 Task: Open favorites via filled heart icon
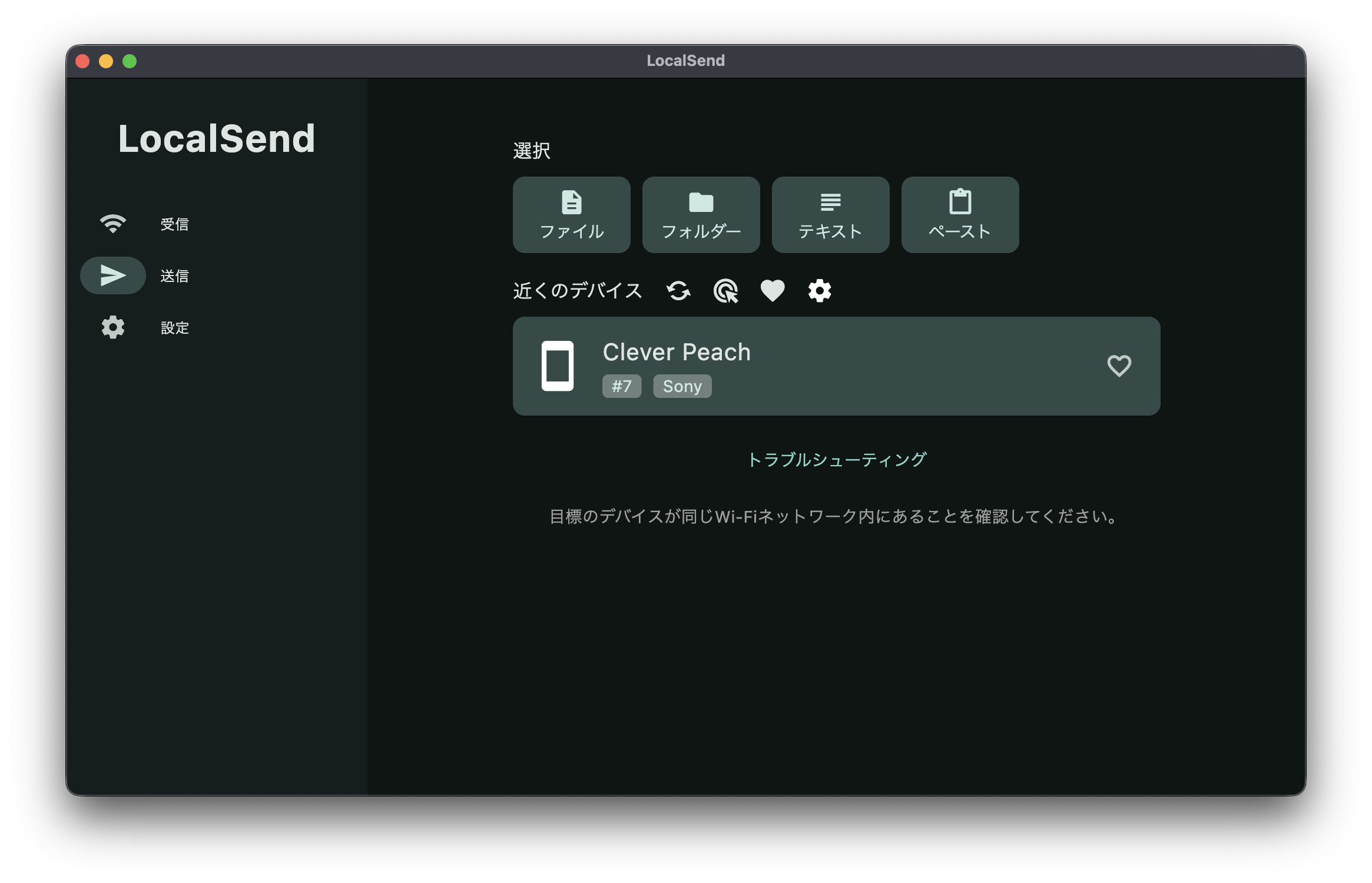[x=773, y=291]
